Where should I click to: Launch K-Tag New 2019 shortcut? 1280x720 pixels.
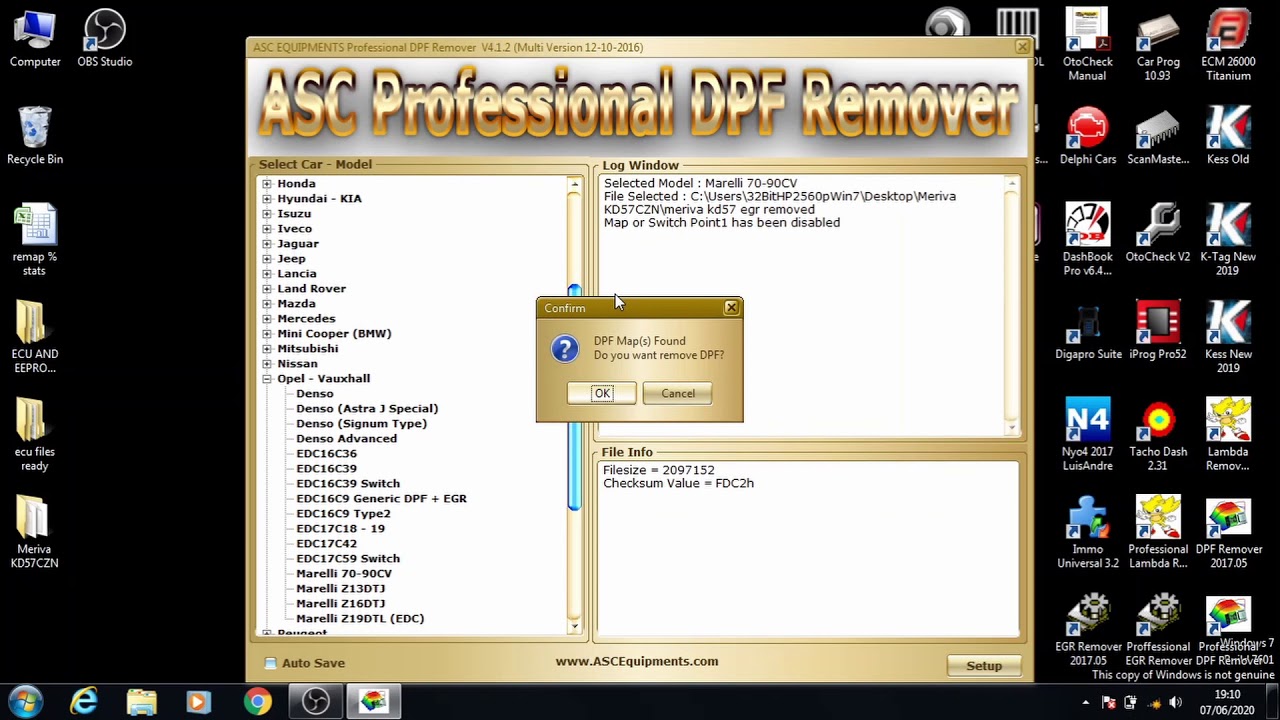(1228, 240)
